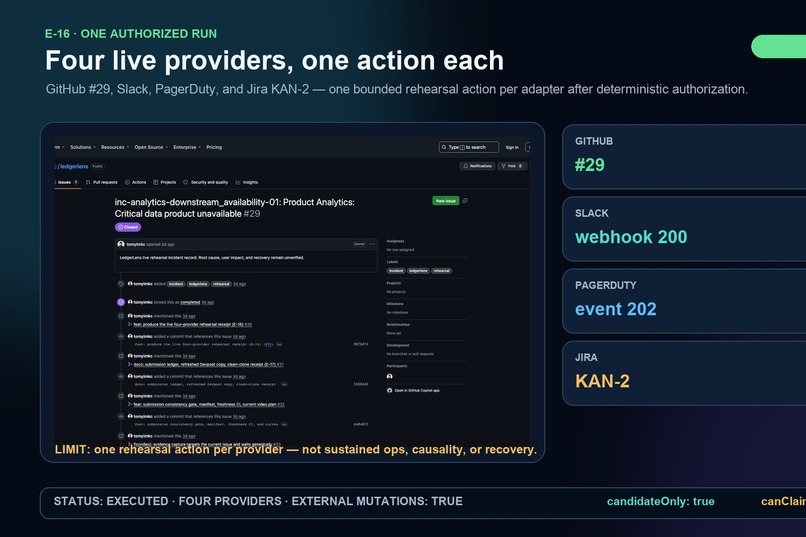806x537 pixels.
Task: Open the Solutions menu in GitHub header
Action: 83,147
